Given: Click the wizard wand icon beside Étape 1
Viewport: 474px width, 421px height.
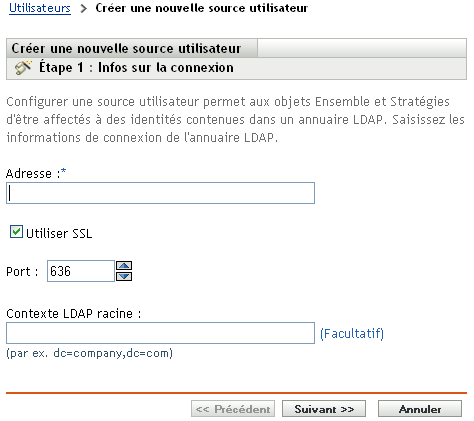Looking at the screenshot, I should [x=23, y=68].
